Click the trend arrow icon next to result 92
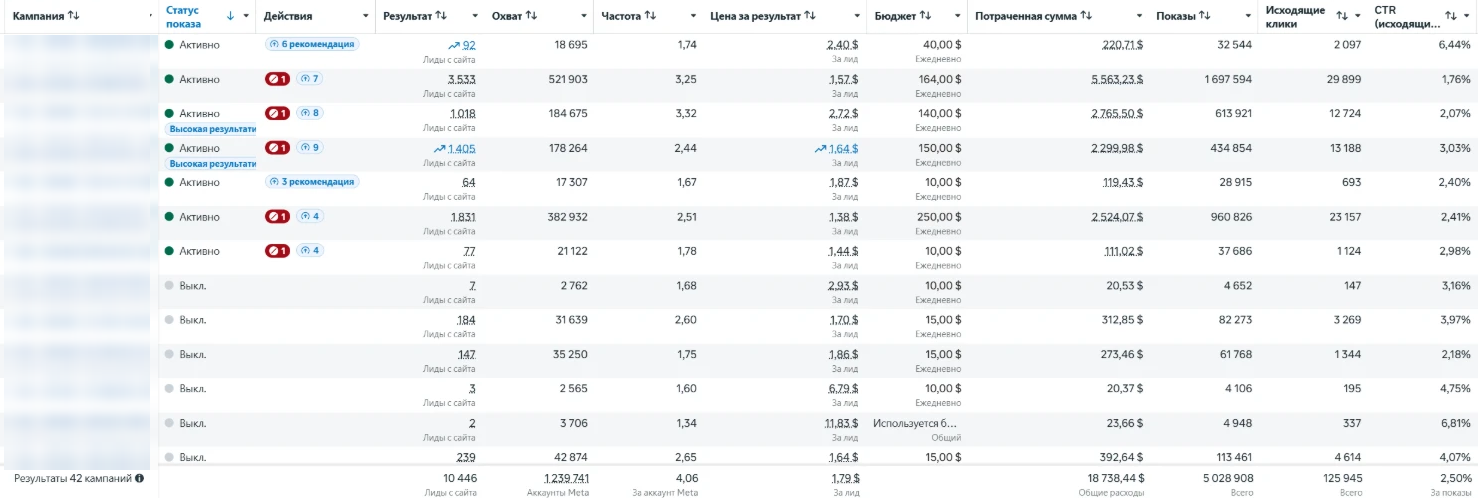Screen dimensions: 1478x498 (x=455, y=45)
